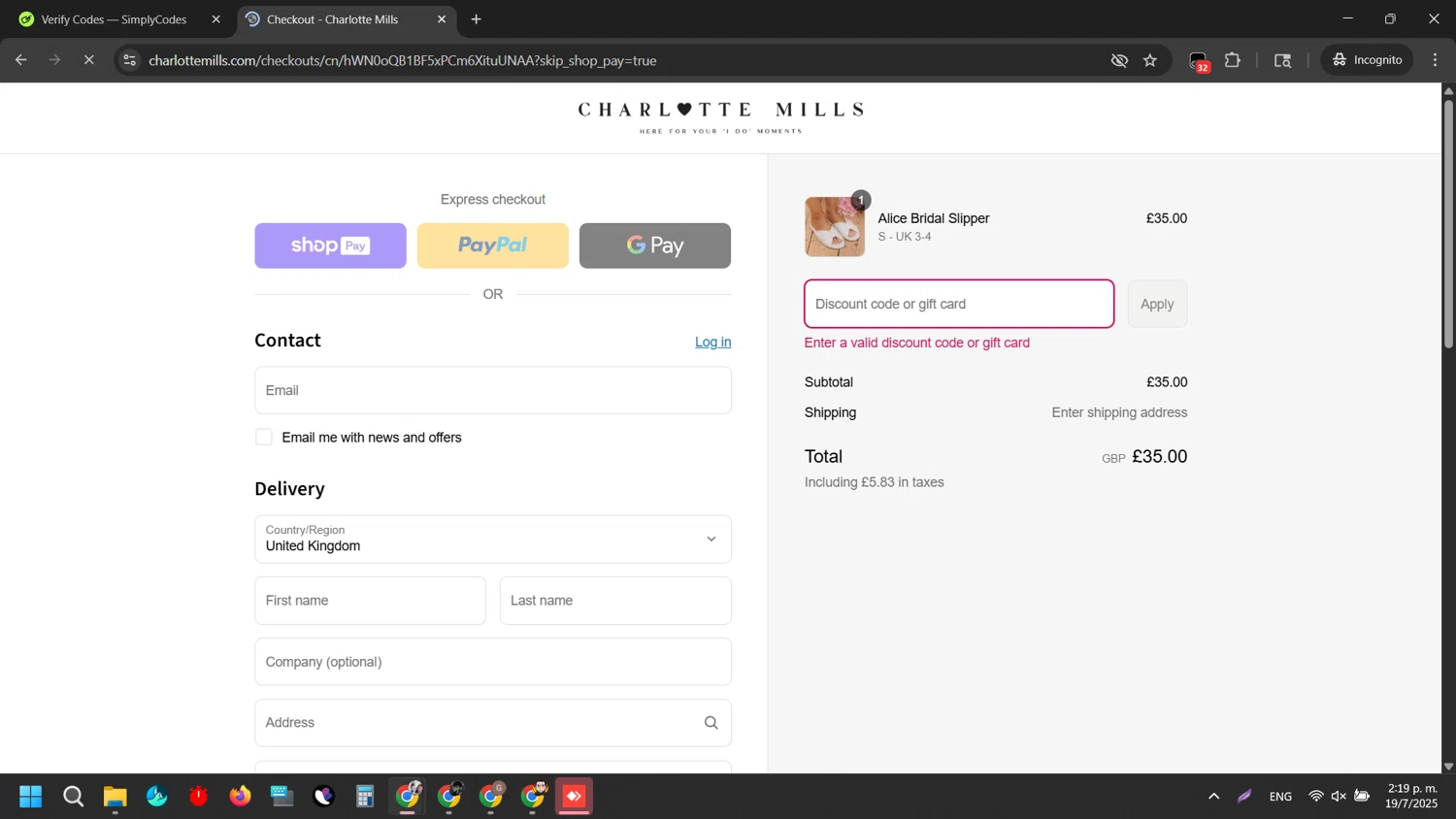Click the media search icon in the toolbar
The width and height of the screenshot is (1456, 819).
[x=1283, y=60]
